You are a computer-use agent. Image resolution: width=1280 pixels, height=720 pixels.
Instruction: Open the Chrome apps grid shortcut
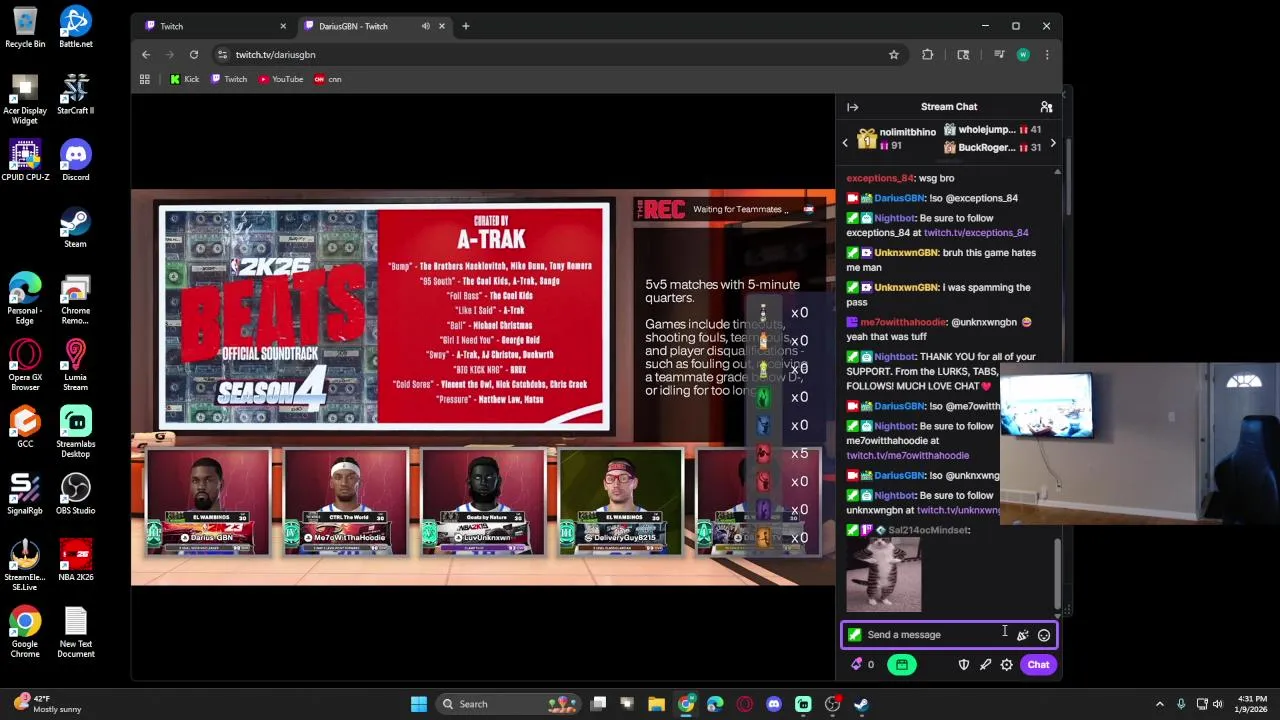145,79
